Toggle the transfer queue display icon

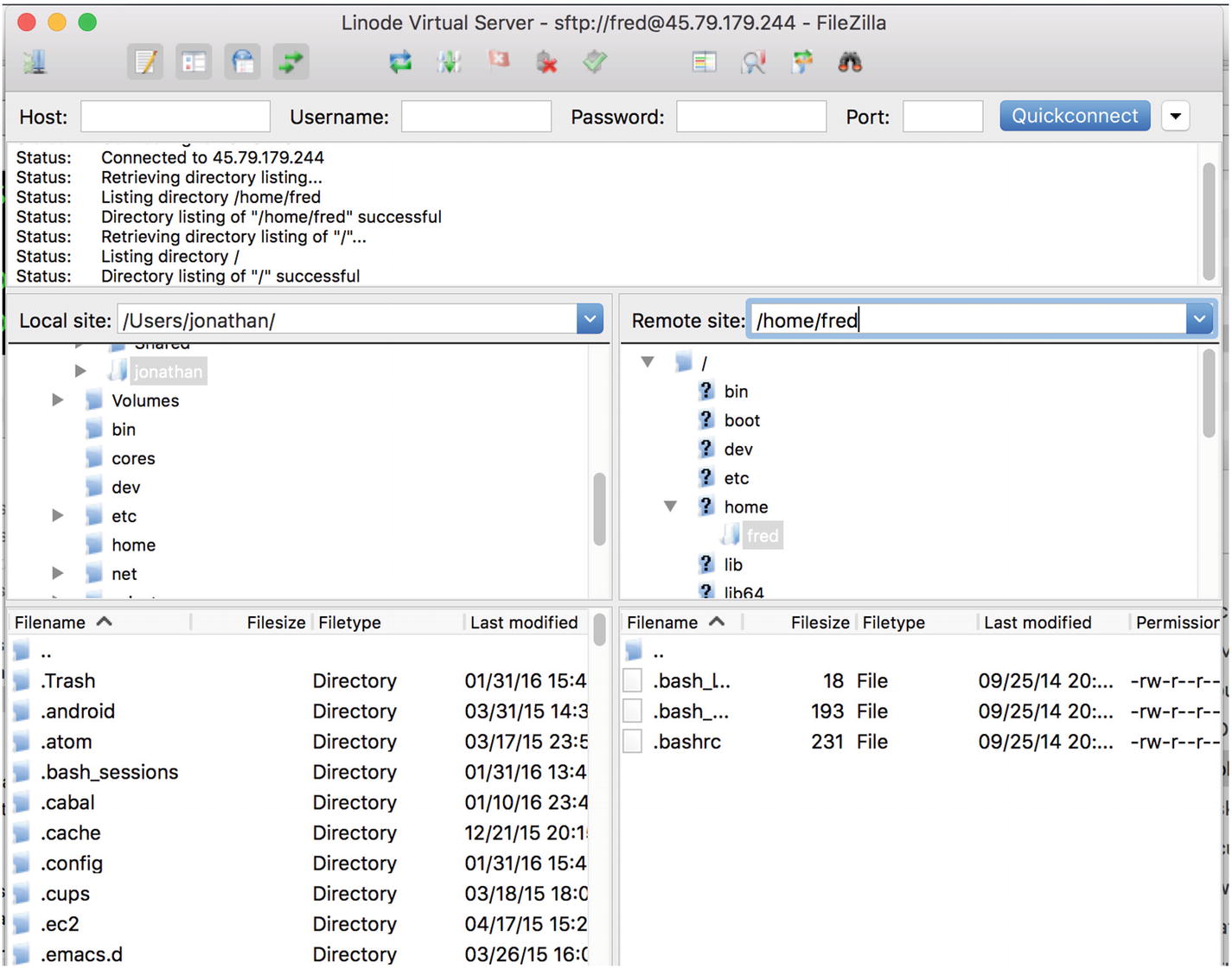pos(290,62)
